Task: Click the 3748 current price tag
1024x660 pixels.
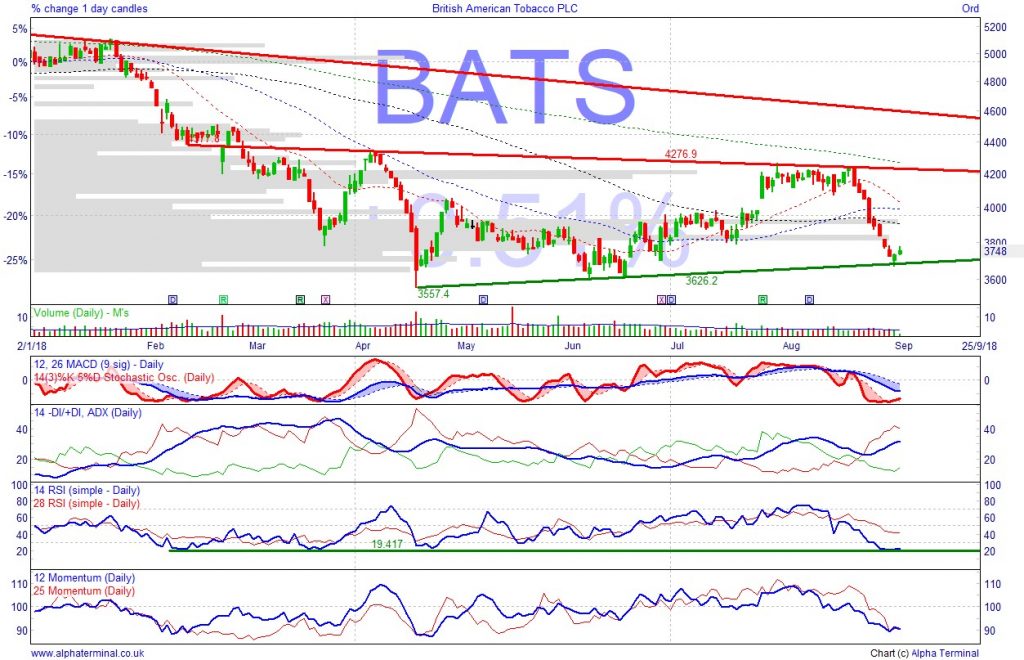Action: pos(995,251)
